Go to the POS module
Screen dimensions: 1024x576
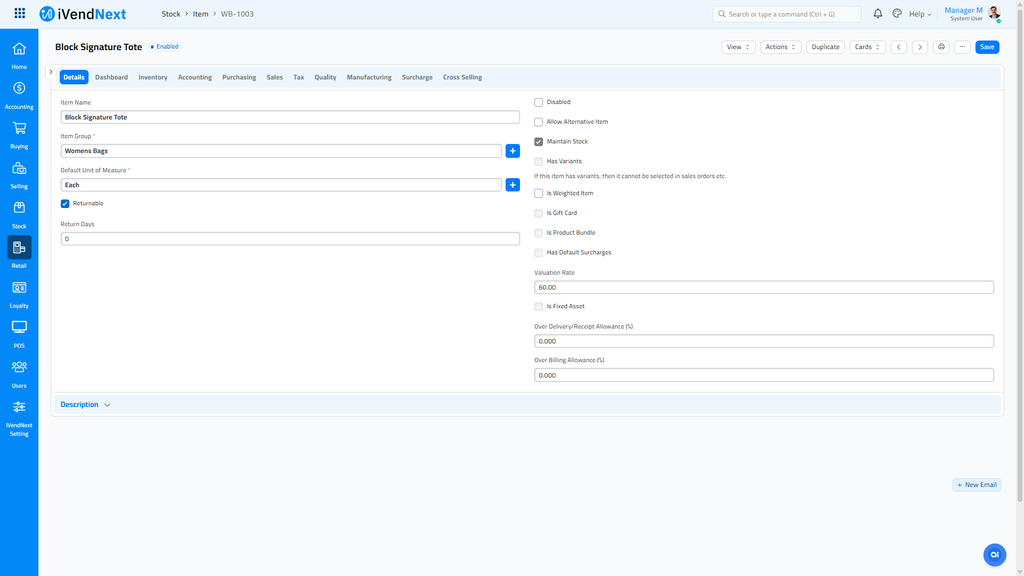point(19,328)
